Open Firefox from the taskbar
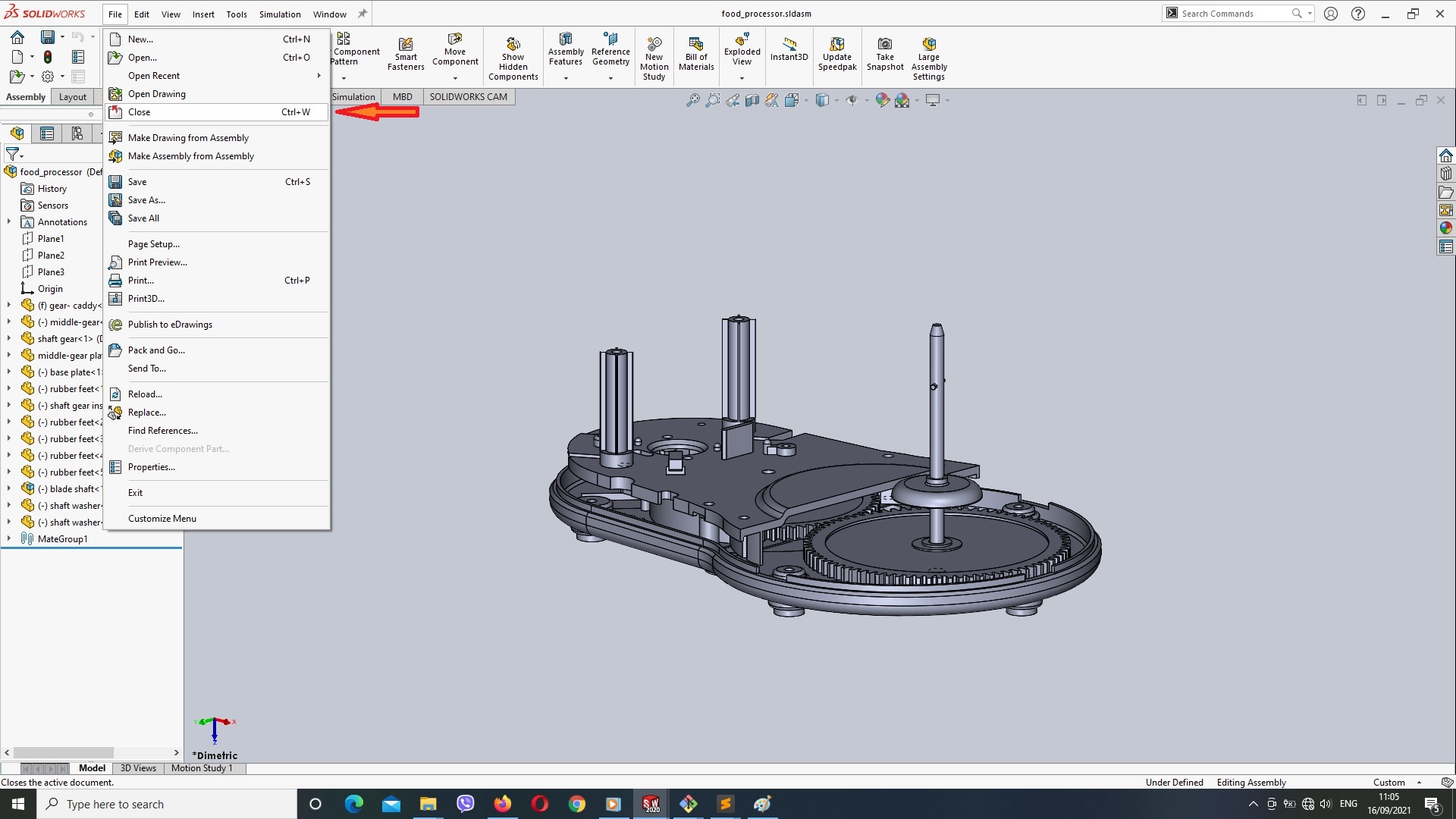 coord(503,804)
